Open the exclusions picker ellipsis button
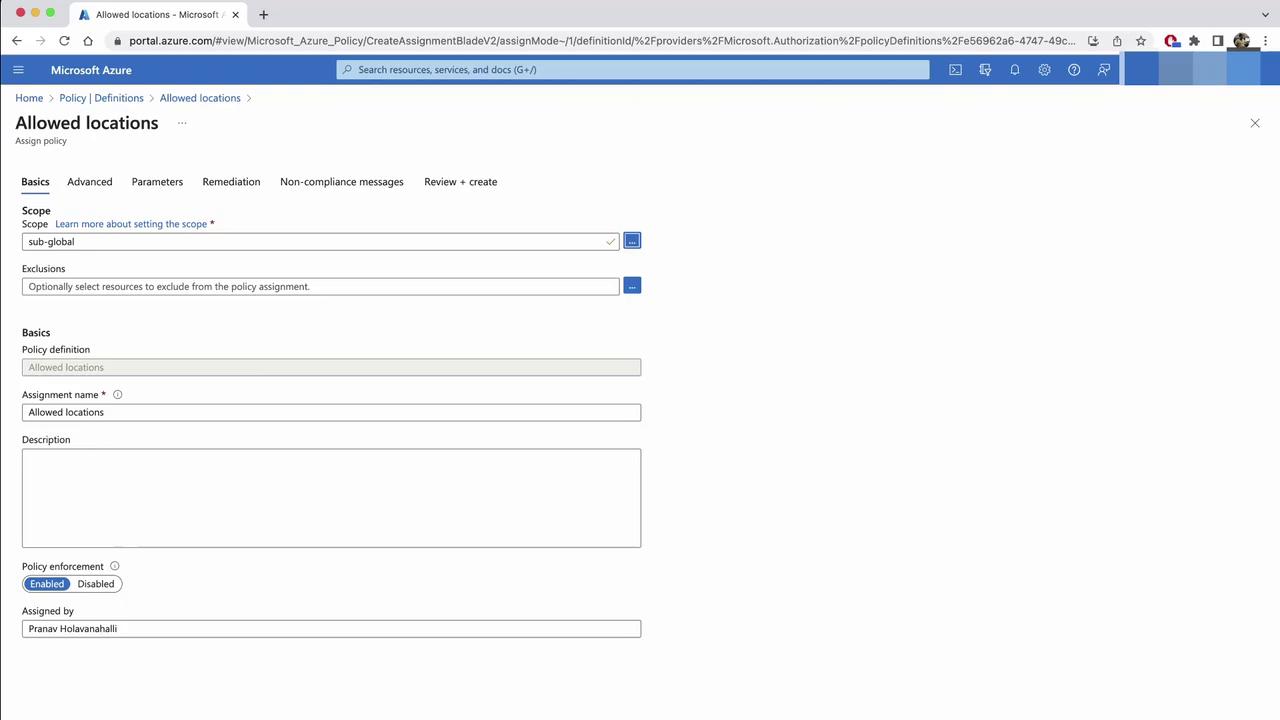1280x720 pixels. [x=632, y=286]
